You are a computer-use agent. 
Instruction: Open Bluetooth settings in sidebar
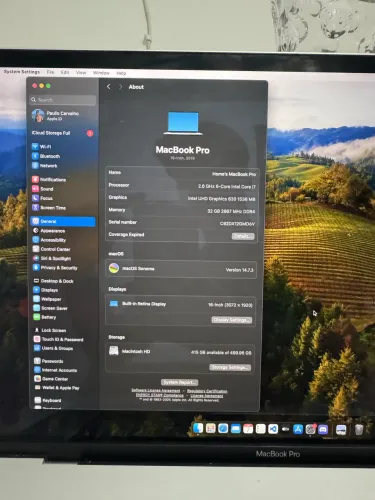point(46,156)
